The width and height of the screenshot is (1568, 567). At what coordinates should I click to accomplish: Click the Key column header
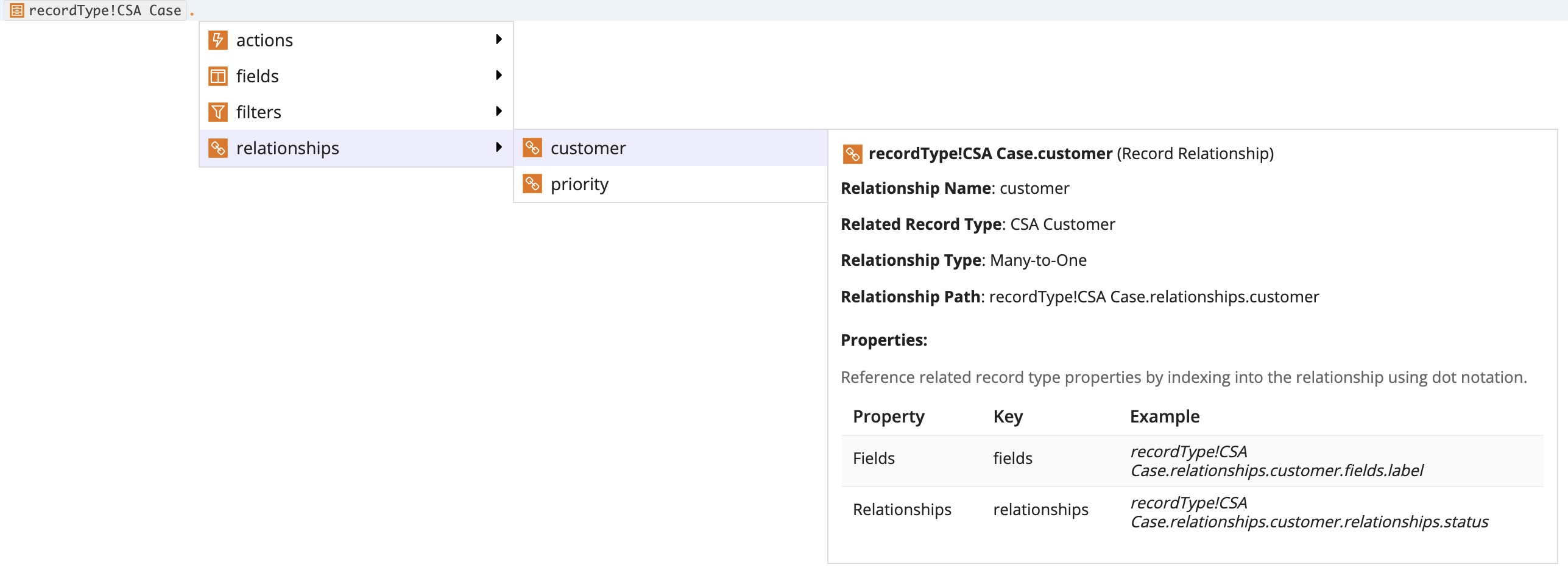[1008, 416]
